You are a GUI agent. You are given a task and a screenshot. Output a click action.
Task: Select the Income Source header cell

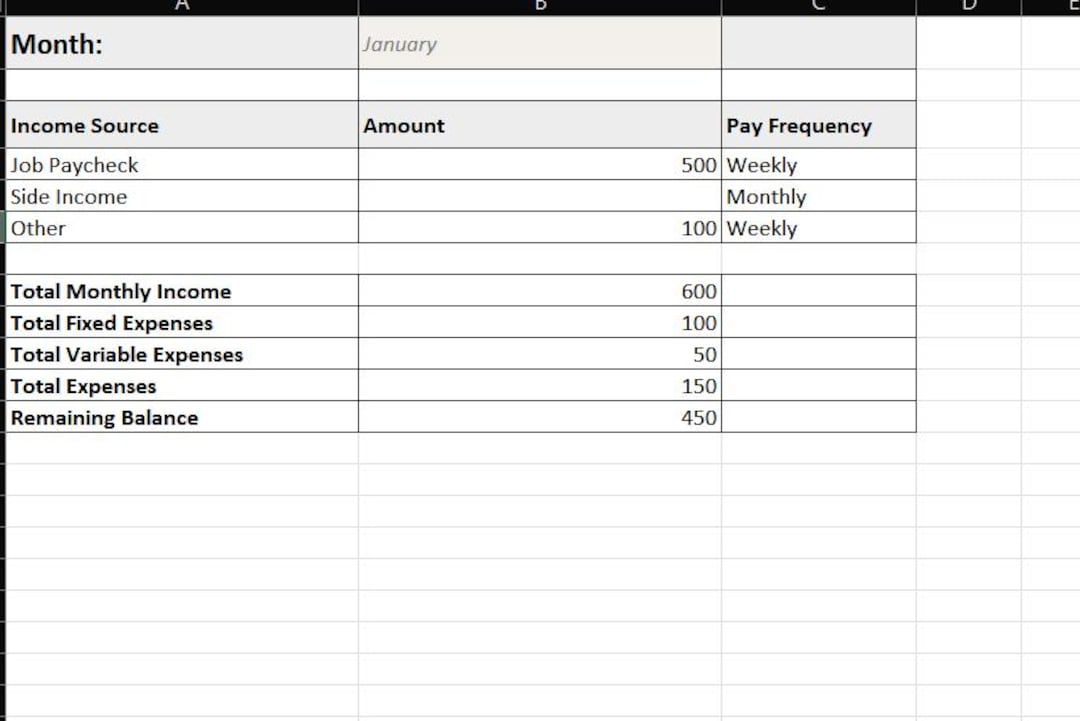pos(182,125)
